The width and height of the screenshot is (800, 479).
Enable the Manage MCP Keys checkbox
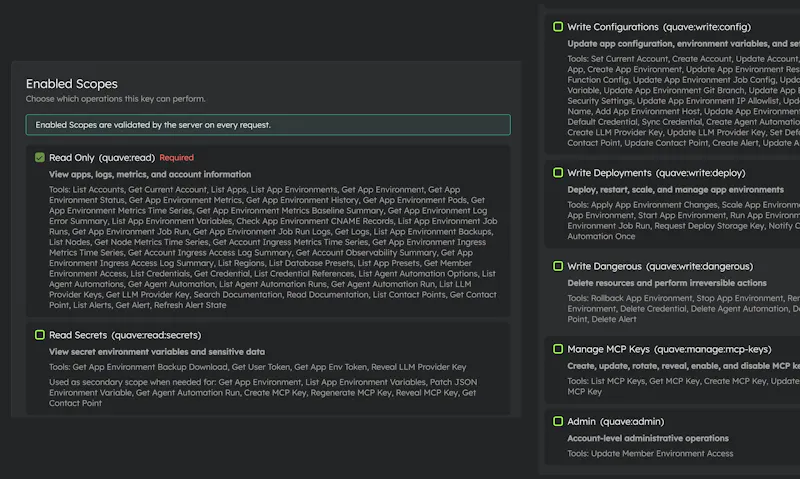click(x=558, y=349)
